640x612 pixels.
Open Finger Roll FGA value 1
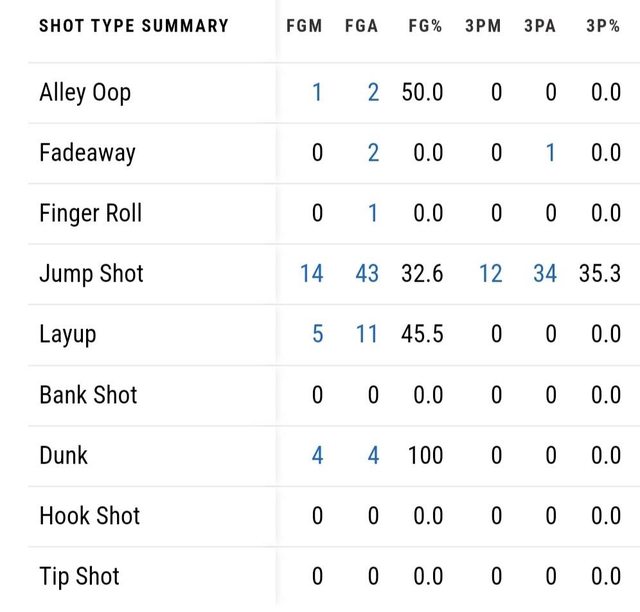click(x=373, y=213)
